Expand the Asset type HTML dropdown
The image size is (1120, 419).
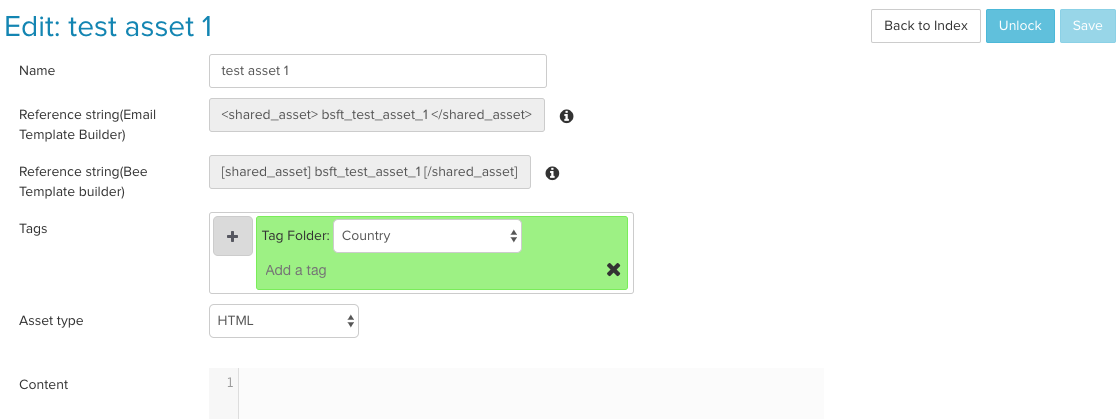coord(284,321)
